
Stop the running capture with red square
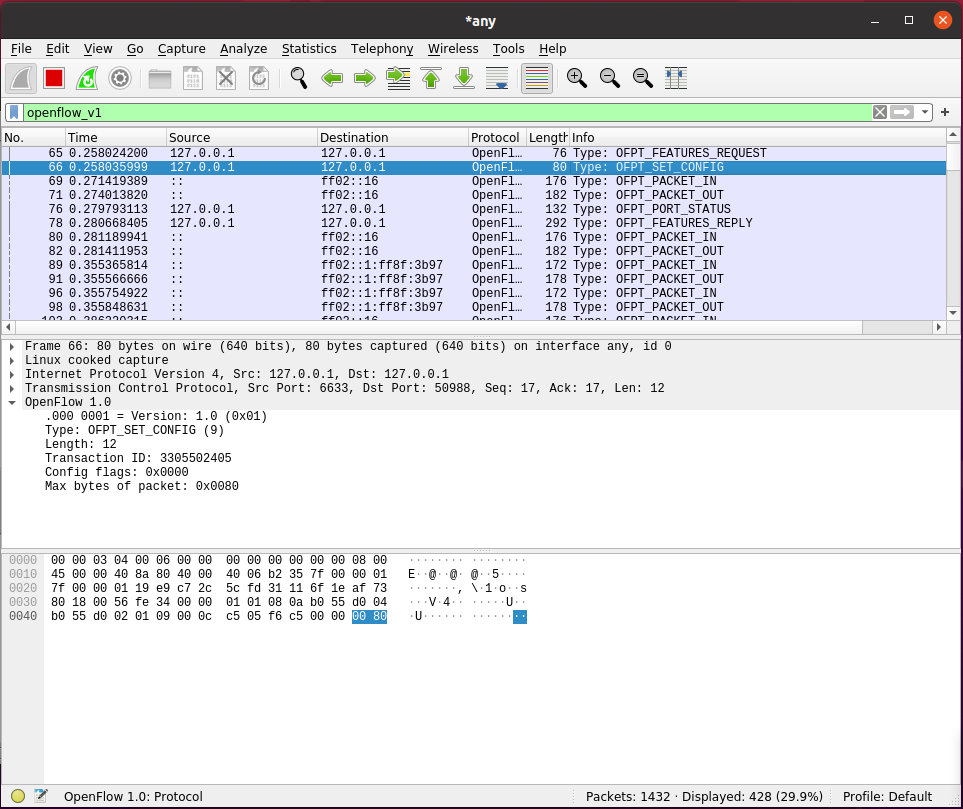54,79
